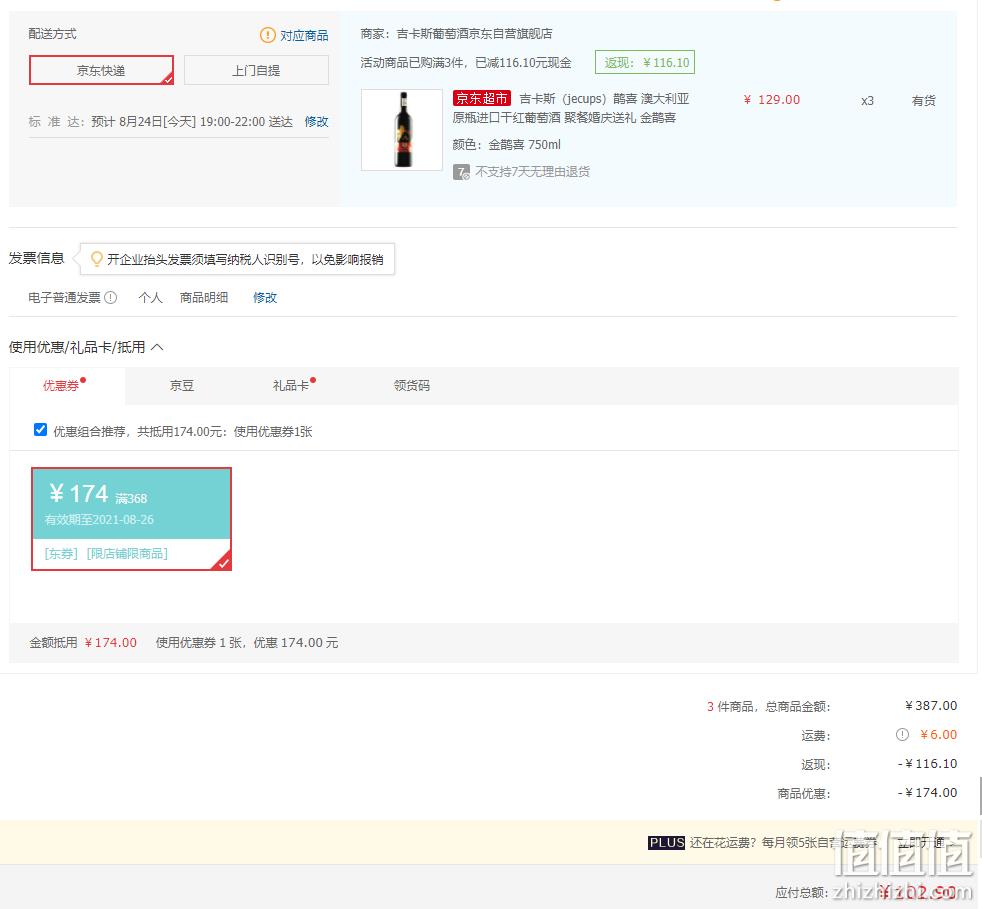
Task: Click the wine bottle product thumbnail
Action: (402, 130)
